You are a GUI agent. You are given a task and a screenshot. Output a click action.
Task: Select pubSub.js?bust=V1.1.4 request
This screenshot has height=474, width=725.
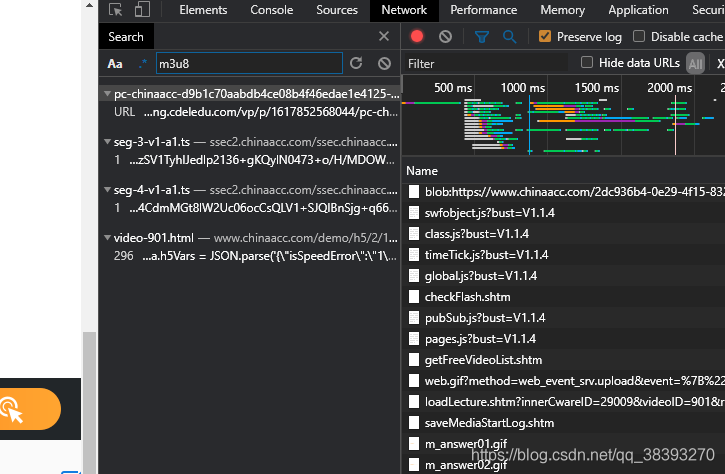(x=564, y=318)
